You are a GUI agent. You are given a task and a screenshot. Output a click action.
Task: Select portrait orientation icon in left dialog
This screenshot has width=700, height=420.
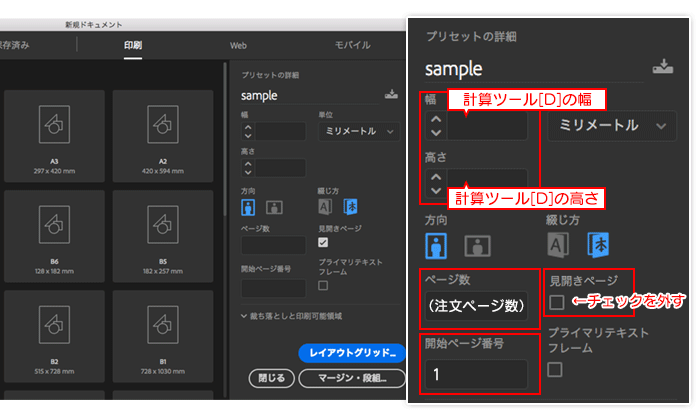coord(249,207)
